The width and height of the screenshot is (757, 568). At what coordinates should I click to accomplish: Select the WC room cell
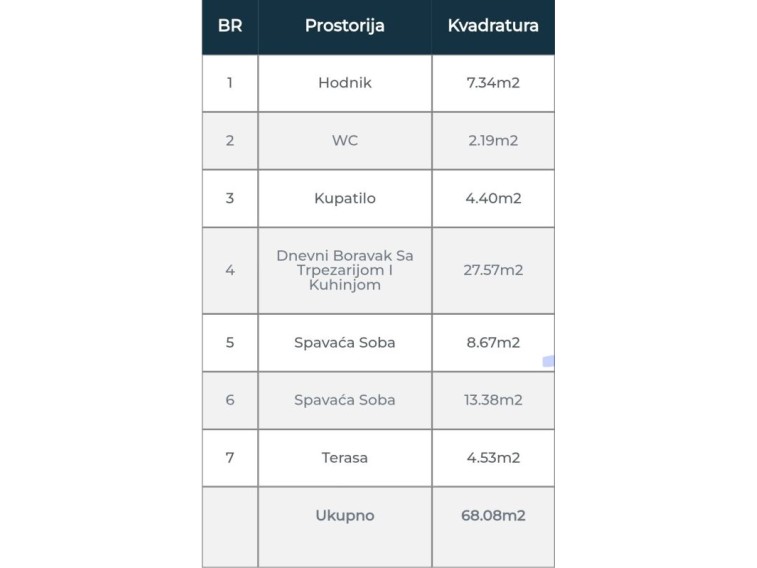[x=344, y=141]
